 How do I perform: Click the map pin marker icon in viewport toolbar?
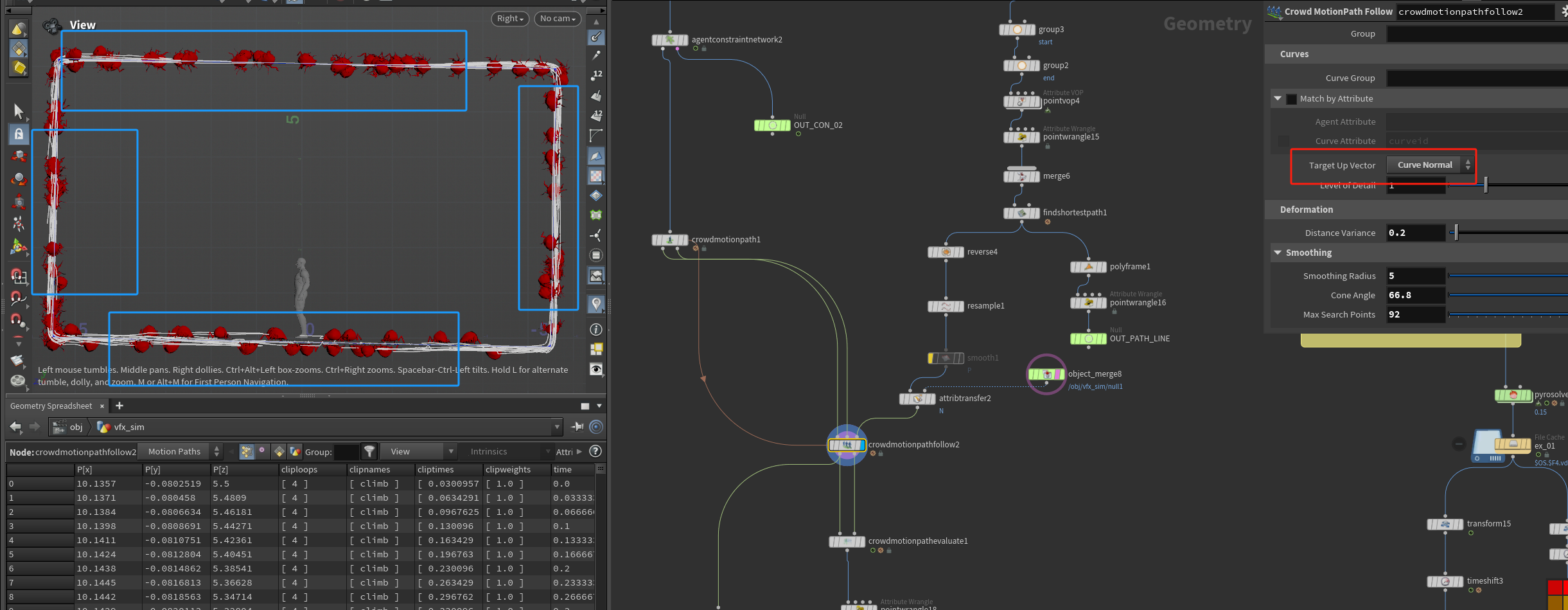[596, 303]
